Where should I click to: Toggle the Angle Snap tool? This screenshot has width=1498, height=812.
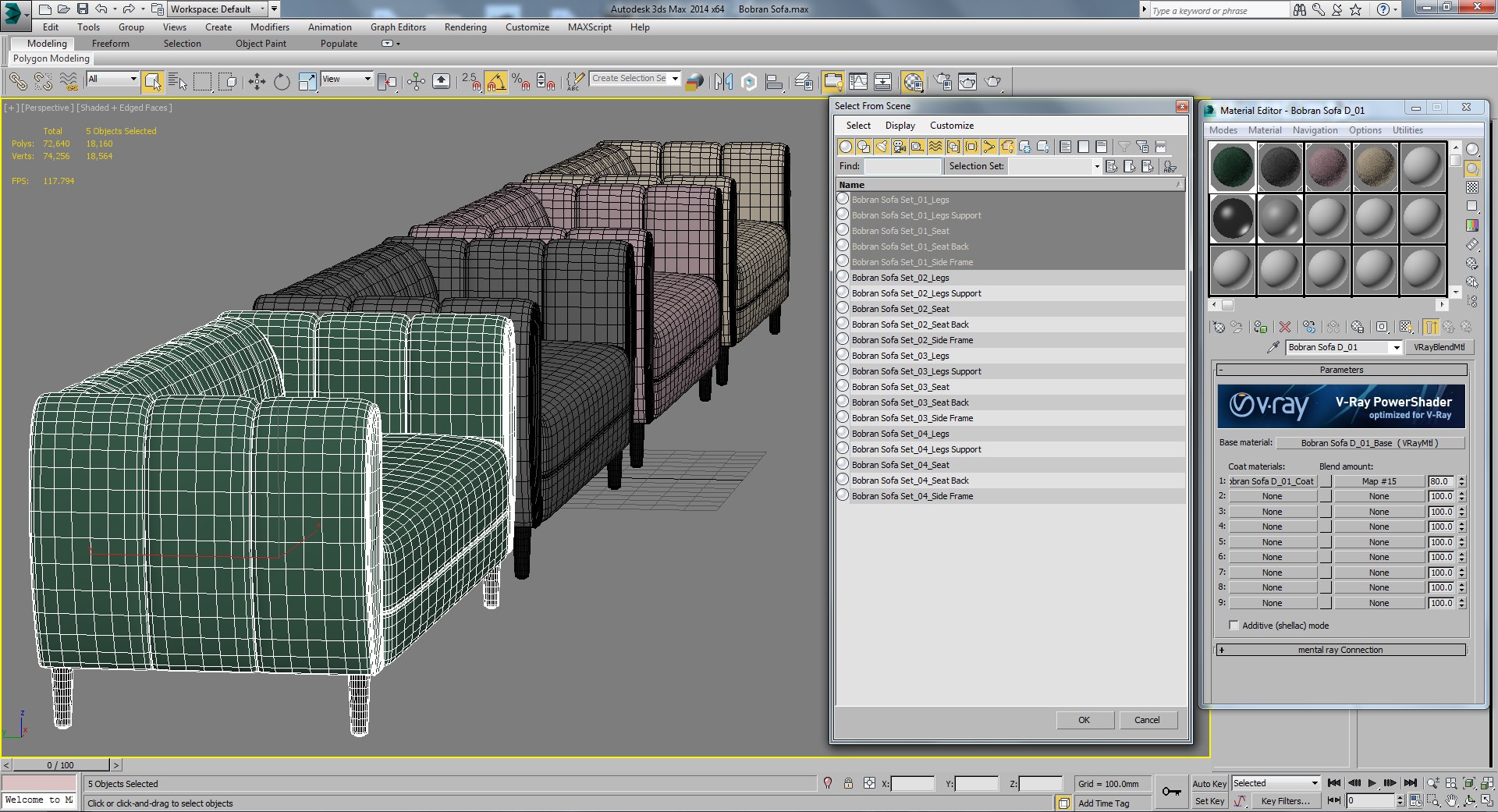click(495, 81)
